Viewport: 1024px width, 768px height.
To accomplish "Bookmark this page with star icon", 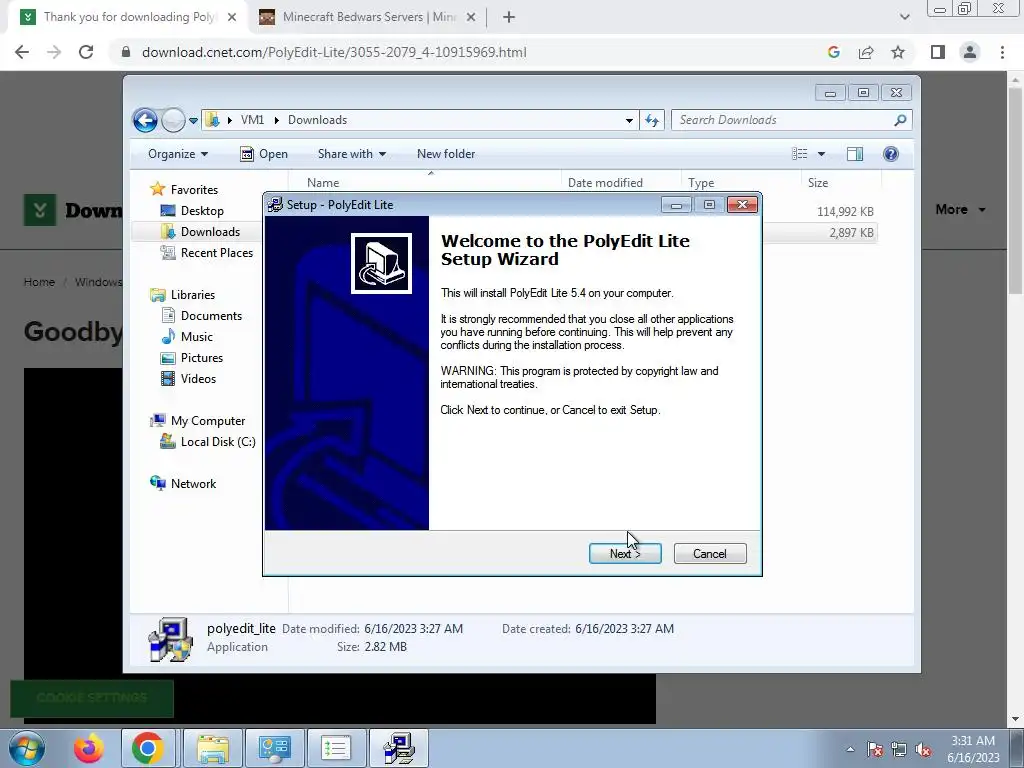I will [898, 52].
